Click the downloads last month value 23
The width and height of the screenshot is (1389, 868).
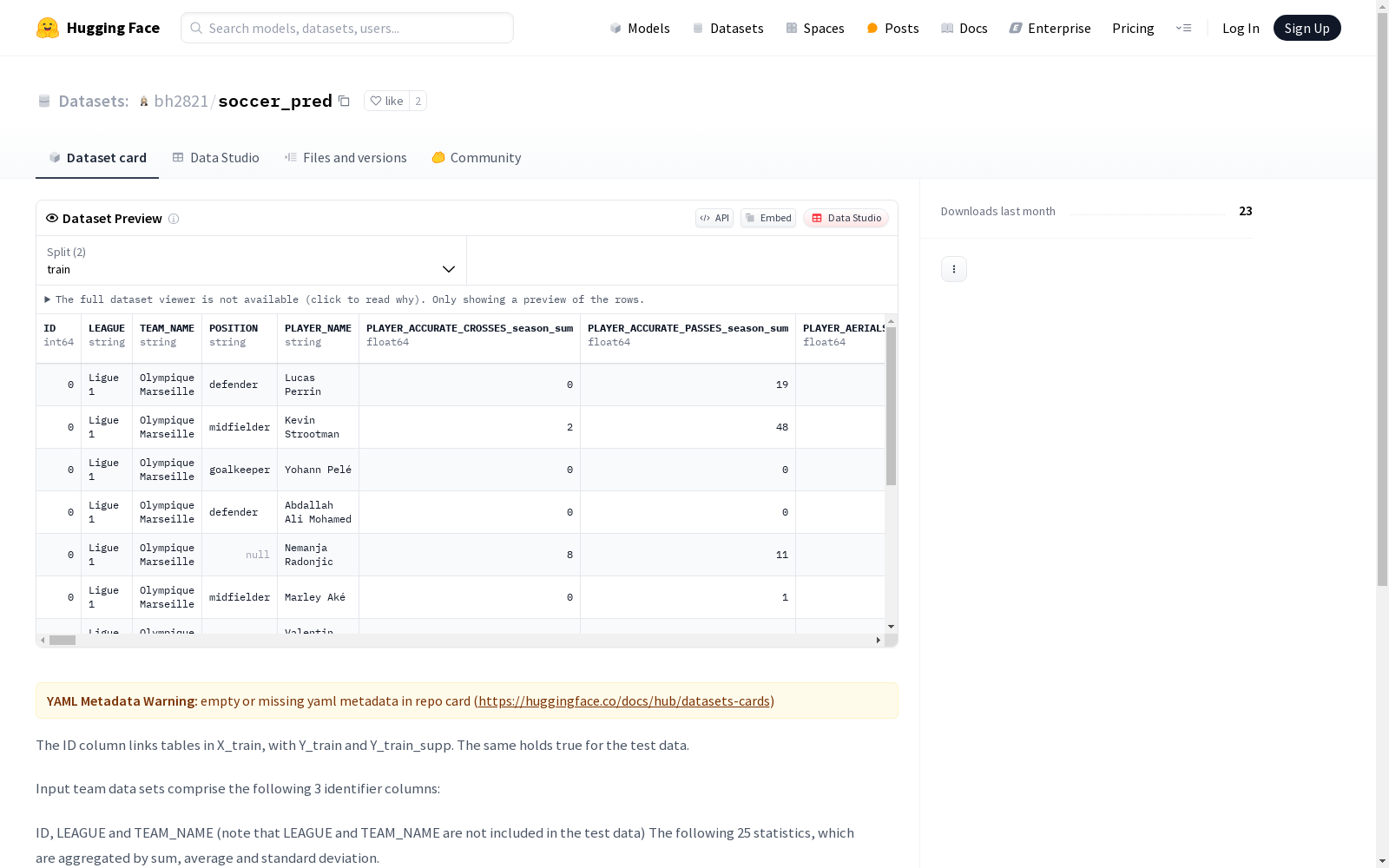pyautogui.click(x=1246, y=211)
